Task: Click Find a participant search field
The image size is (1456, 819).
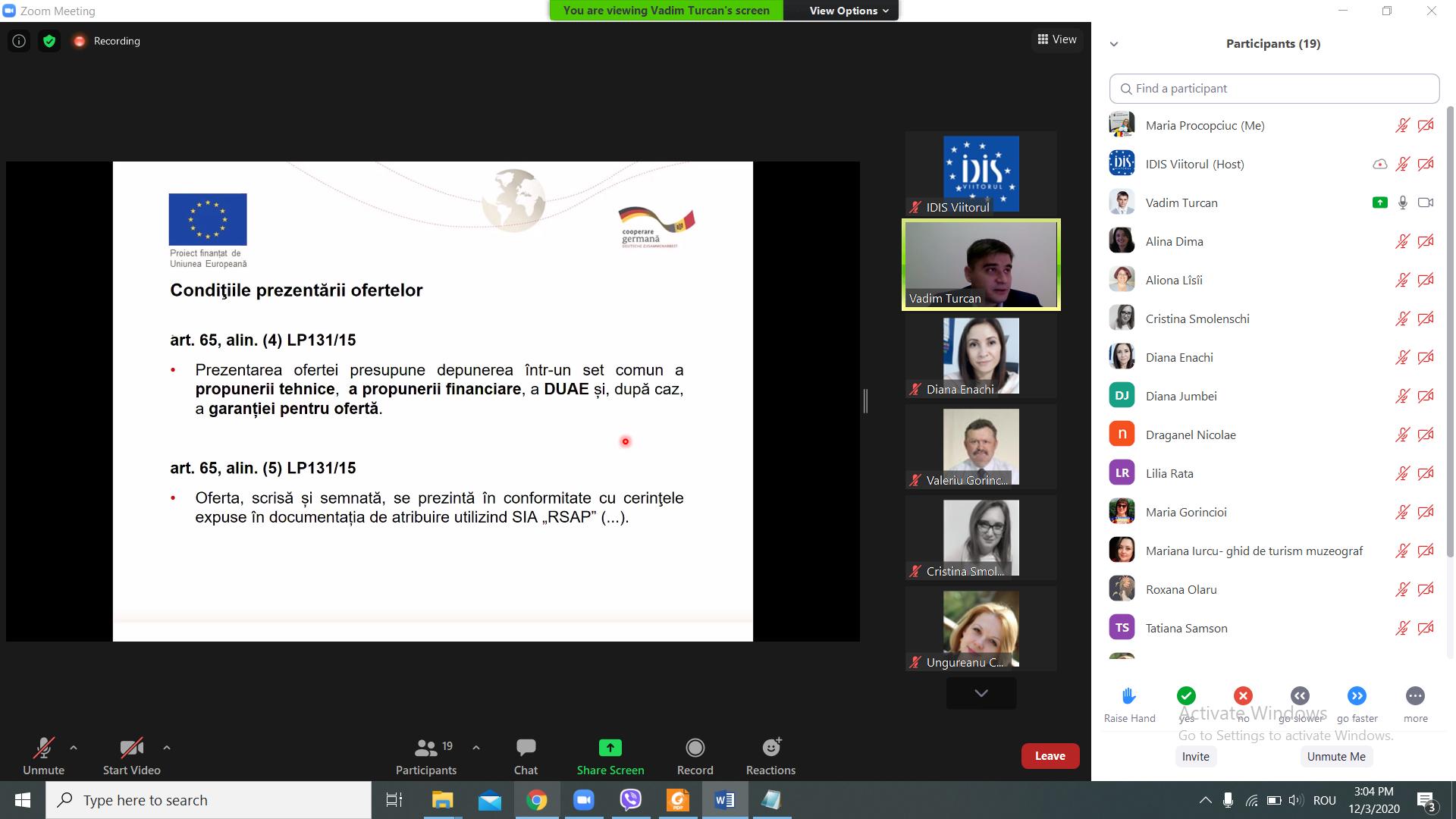Action: click(x=1274, y=89)
